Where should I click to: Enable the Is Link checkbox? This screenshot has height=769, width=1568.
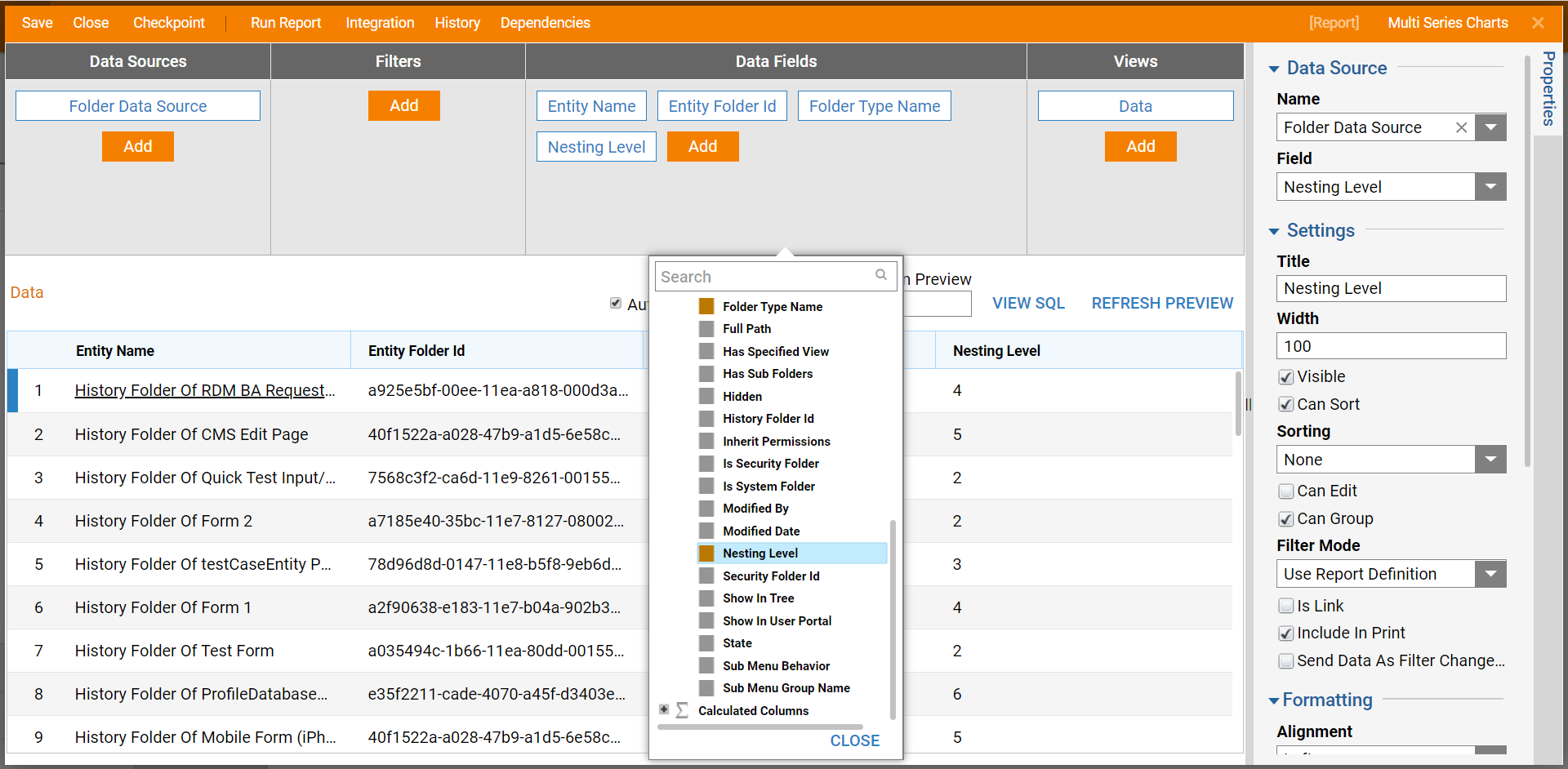click(x=1286, y=606)
